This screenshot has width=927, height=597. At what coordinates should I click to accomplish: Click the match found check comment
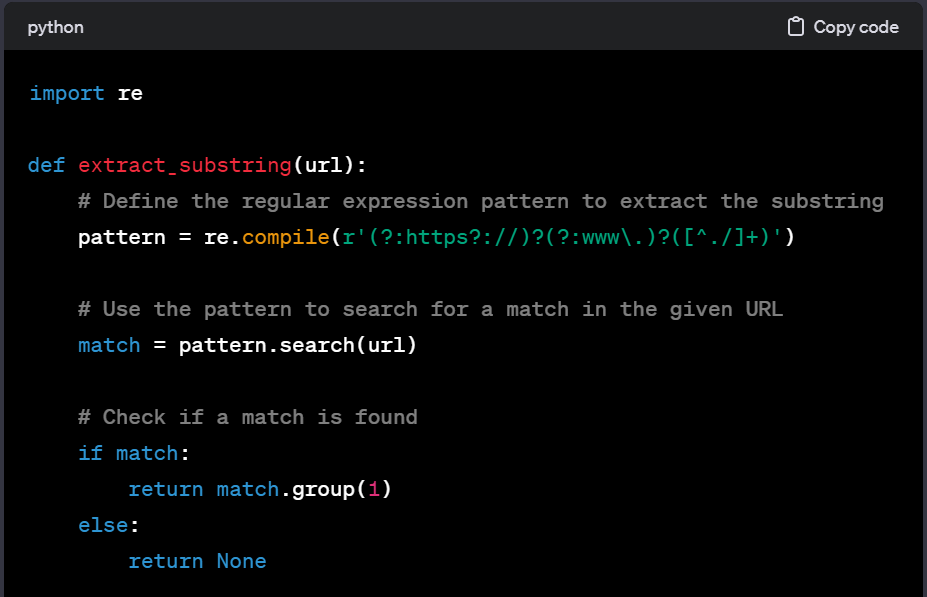click(x=246, y=417)
